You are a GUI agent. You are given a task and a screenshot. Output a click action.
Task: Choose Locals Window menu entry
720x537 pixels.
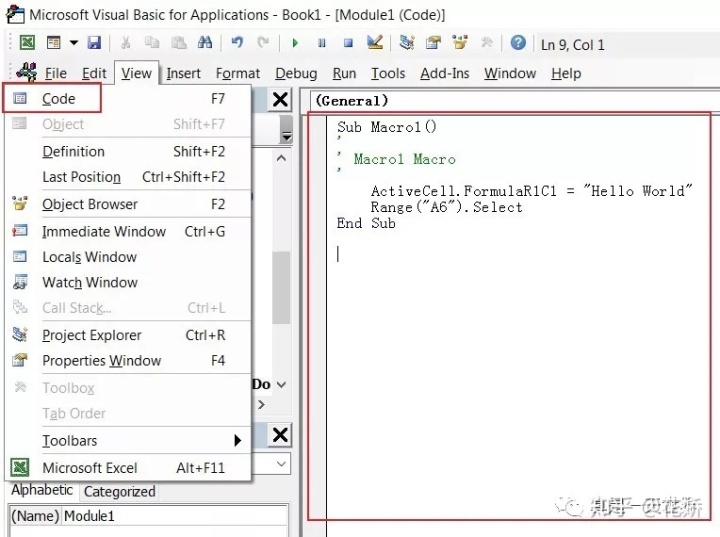pyautogui.click(x=129, y=257)
